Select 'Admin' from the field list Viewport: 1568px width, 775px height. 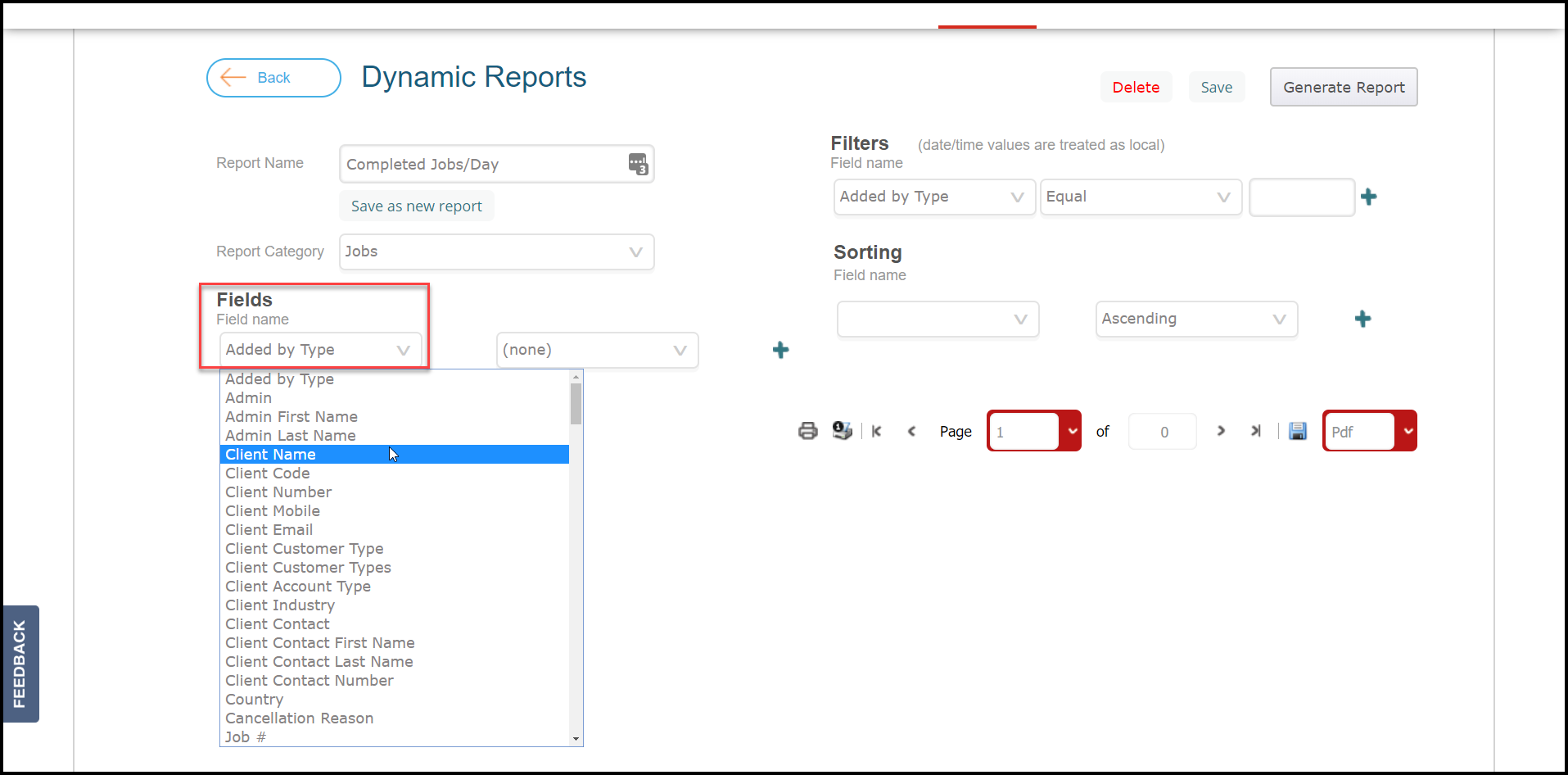click(395, 398)
